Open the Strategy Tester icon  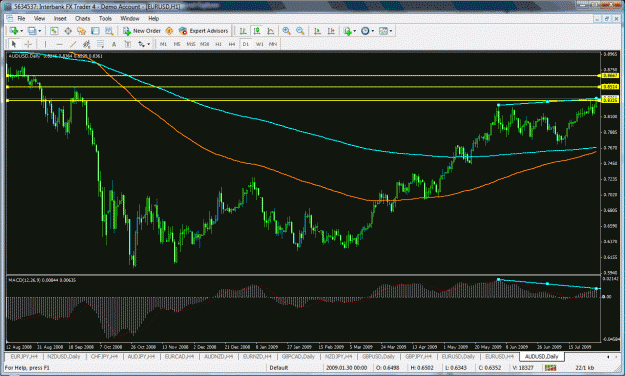(x=109, y=31)
